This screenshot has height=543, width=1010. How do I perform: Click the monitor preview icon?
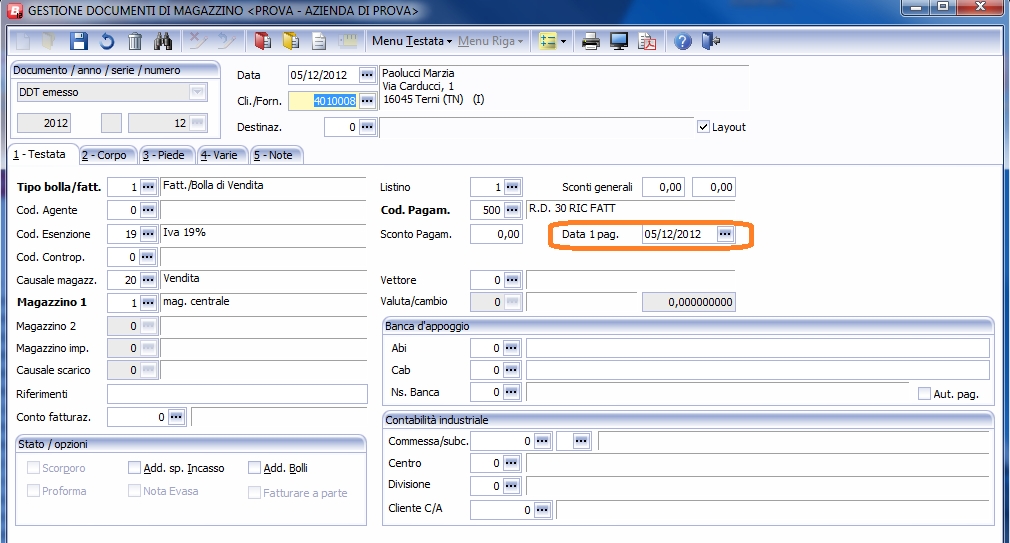pos(619,41)
